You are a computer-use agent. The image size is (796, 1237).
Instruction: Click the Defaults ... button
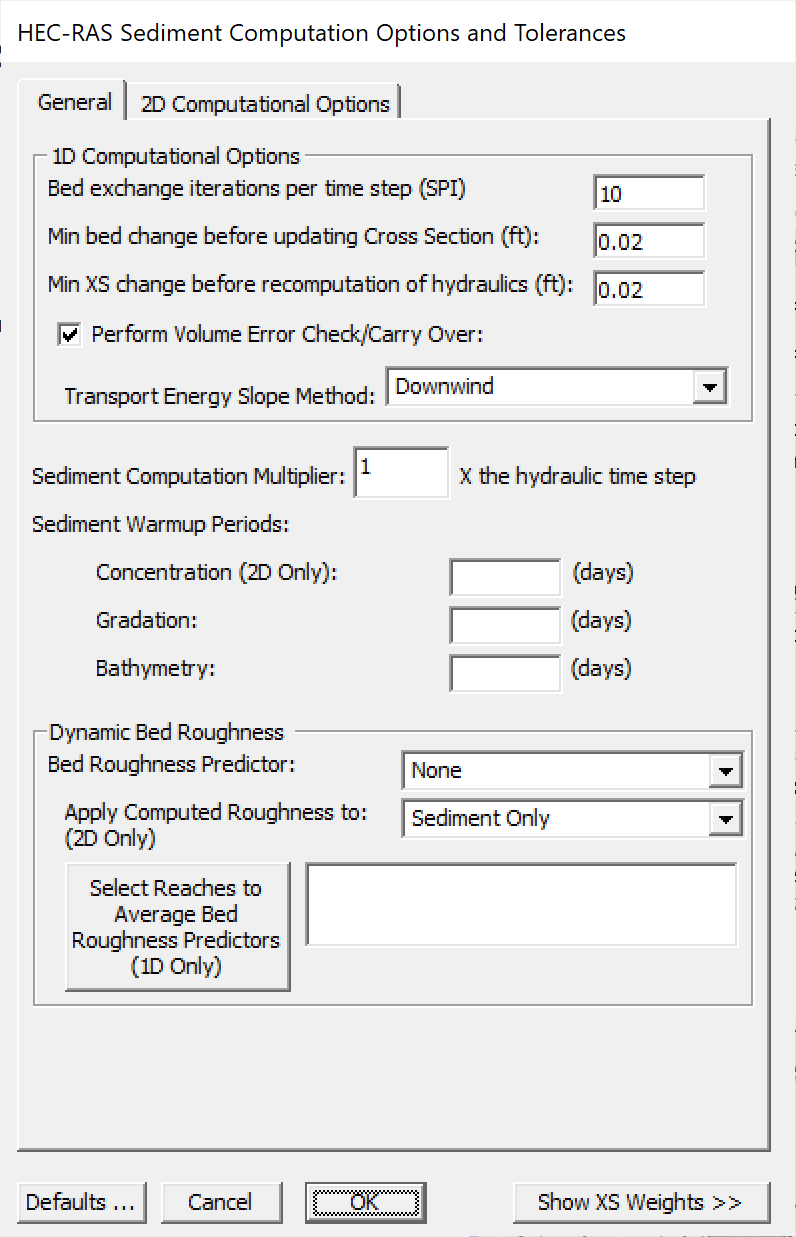pyautogui.click(x=81, y=1202)
